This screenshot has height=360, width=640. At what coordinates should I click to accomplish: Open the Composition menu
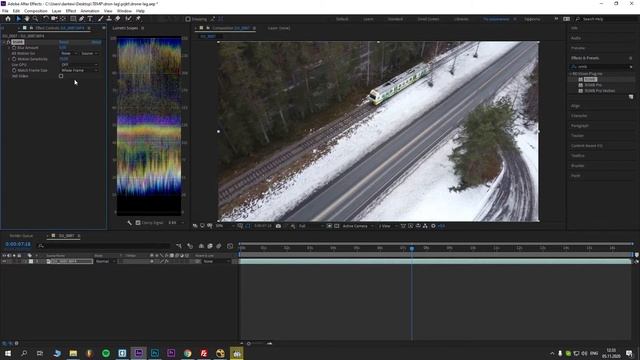coord(36,11)
